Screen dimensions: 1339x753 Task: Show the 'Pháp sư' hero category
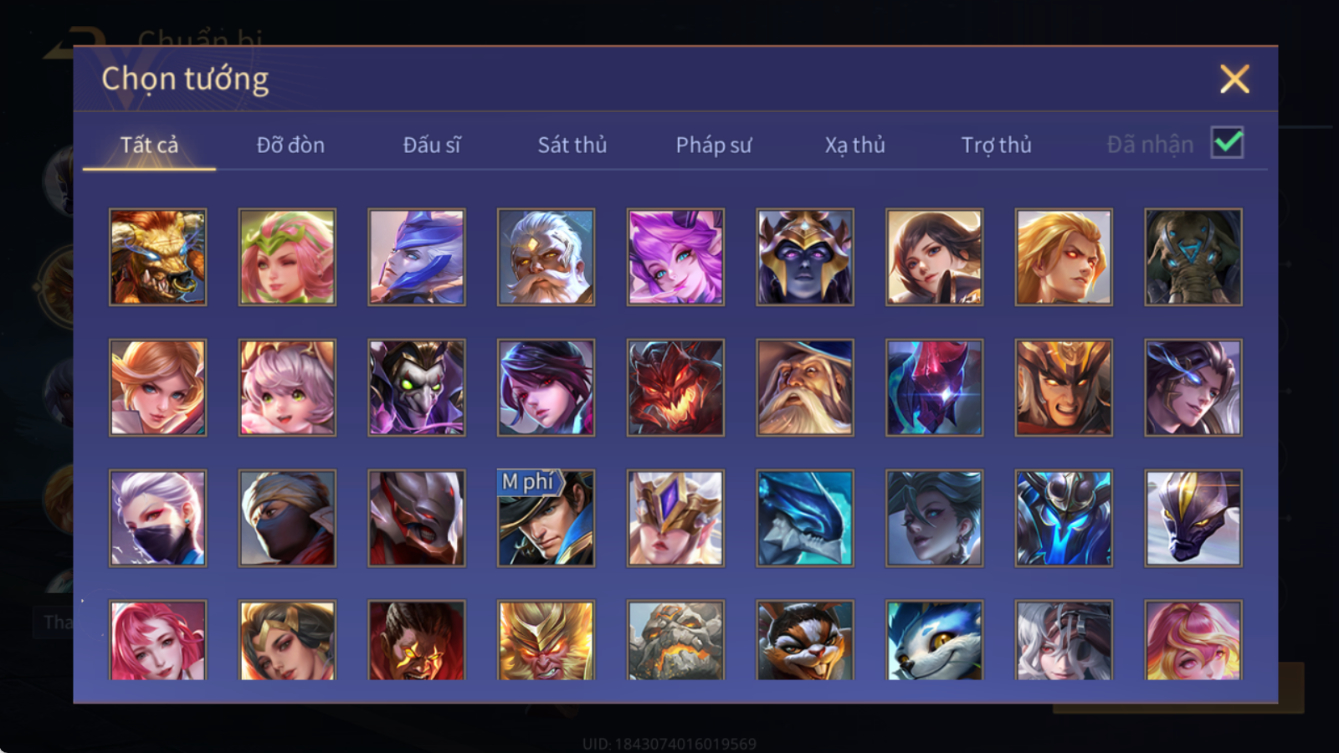click(x=713, y=145)
